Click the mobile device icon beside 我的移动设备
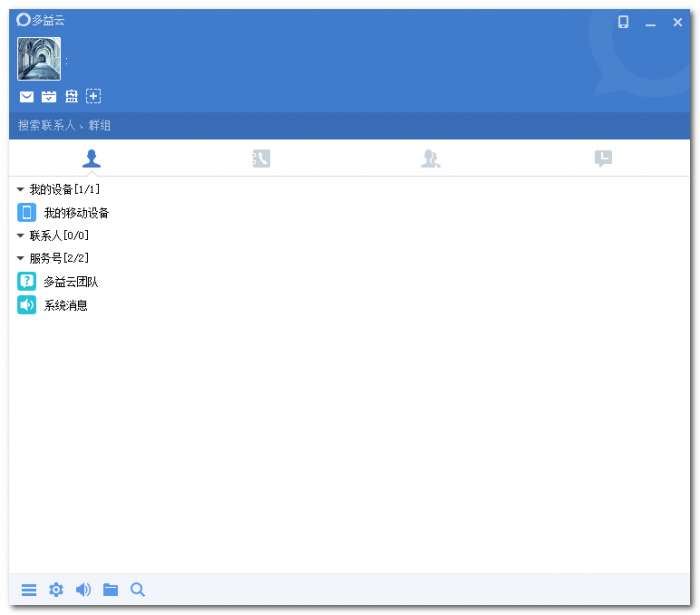The height and width of the screenshot is (615, 700). tap(27, 212)
